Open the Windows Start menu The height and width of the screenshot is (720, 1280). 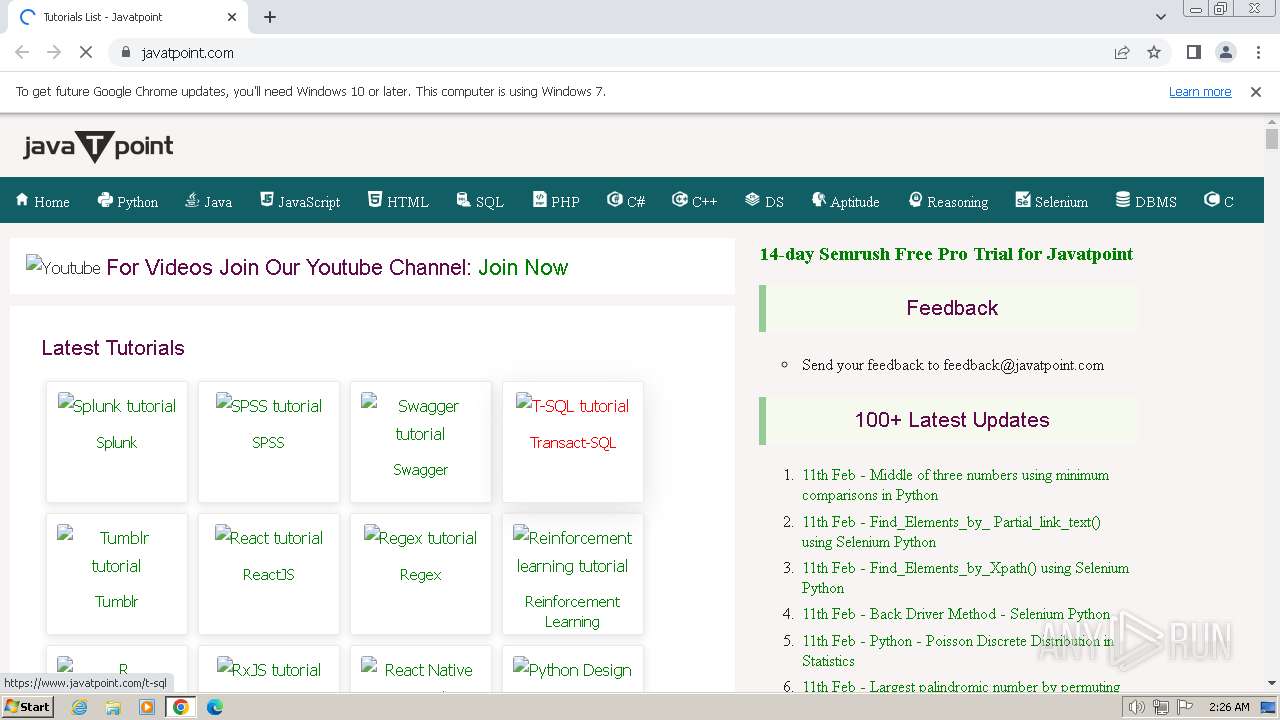(28, 707)
